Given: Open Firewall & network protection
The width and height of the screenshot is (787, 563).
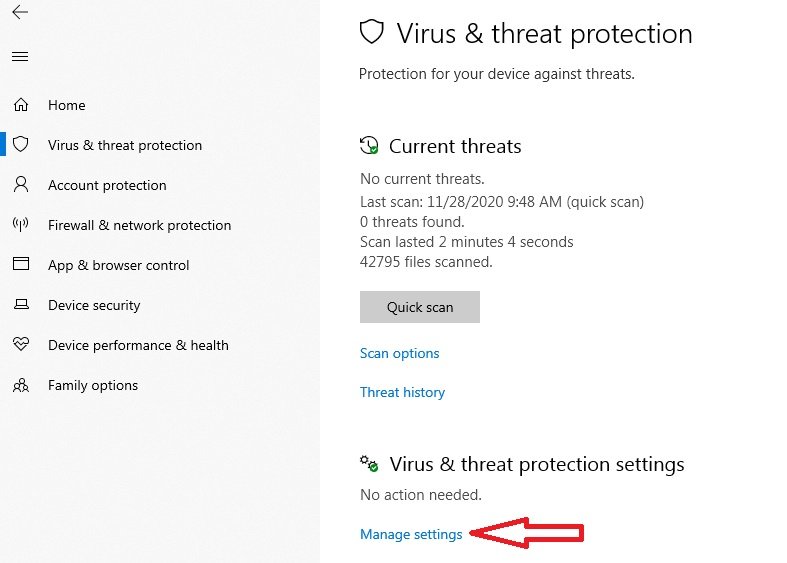Looking at the screenshot, I should 140,225.
